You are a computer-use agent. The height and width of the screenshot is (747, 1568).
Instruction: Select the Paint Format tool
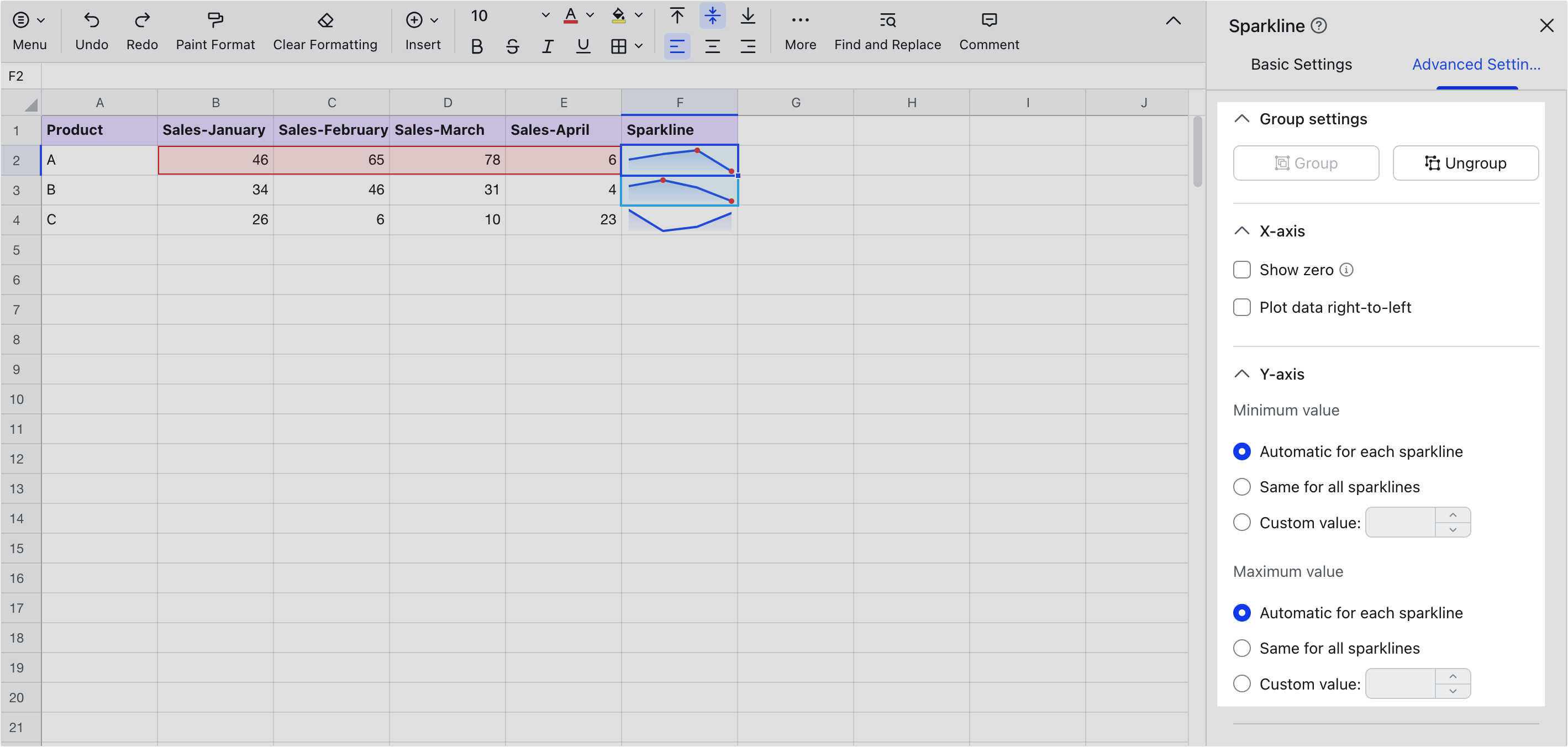point(215,29)
